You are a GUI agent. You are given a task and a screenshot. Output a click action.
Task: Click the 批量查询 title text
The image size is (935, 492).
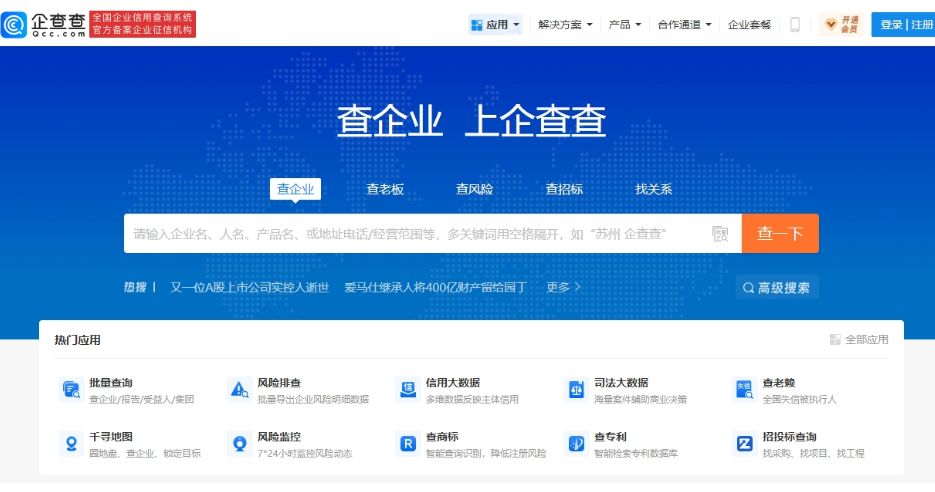111,383
